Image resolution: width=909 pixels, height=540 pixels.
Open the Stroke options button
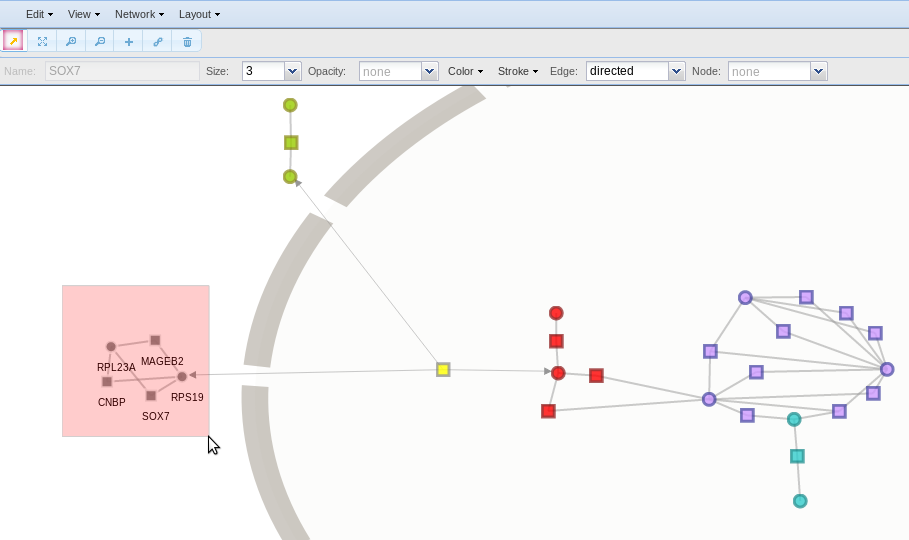tap(518, 71)
